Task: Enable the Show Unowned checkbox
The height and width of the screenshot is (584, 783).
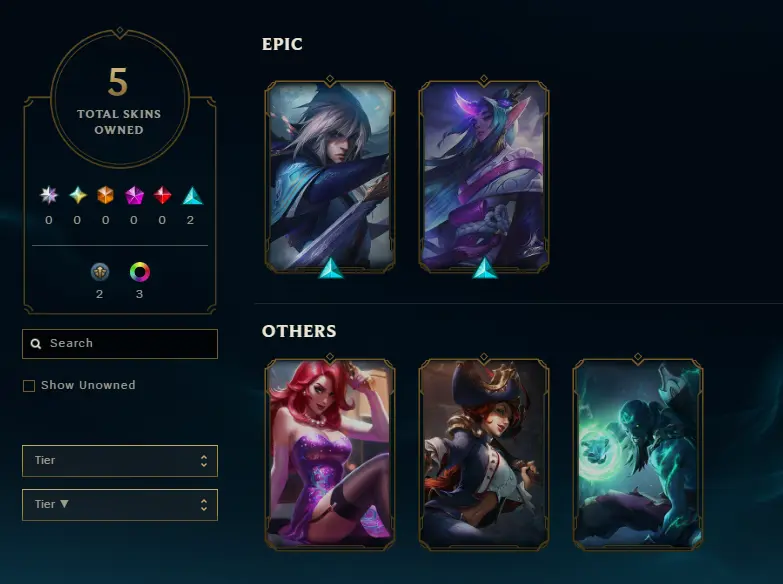Action: (x=29, y=386)
